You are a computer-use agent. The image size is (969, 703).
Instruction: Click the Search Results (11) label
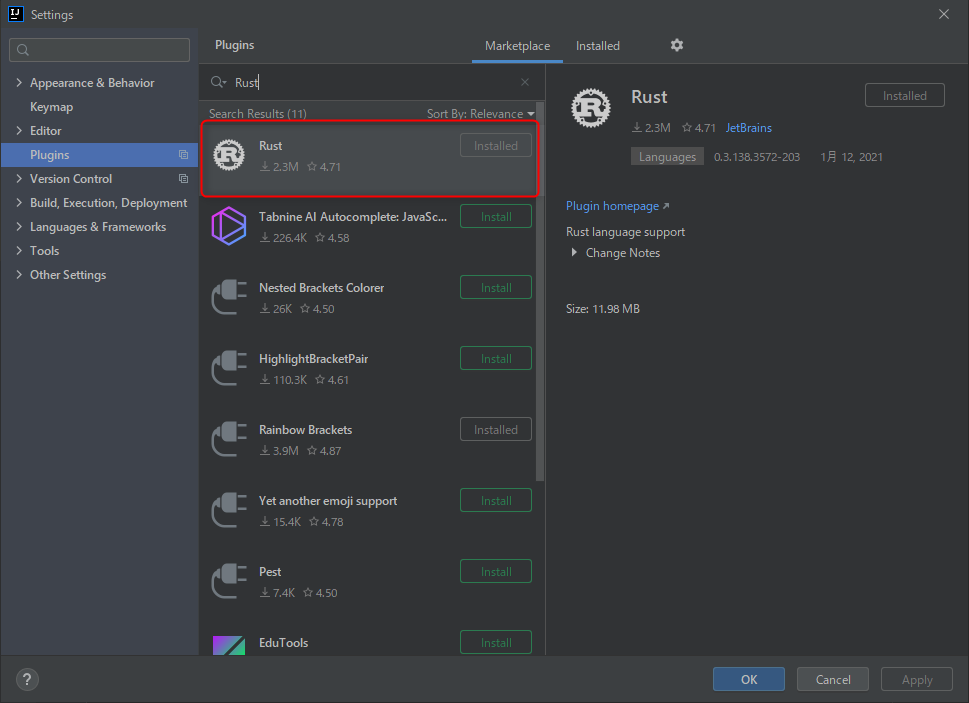[258, 114]
